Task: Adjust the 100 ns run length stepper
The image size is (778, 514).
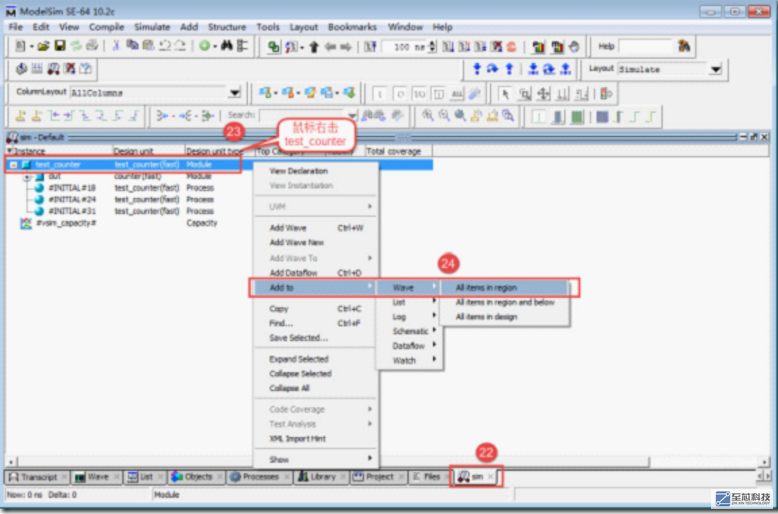Action: click(x=432, y=47)
